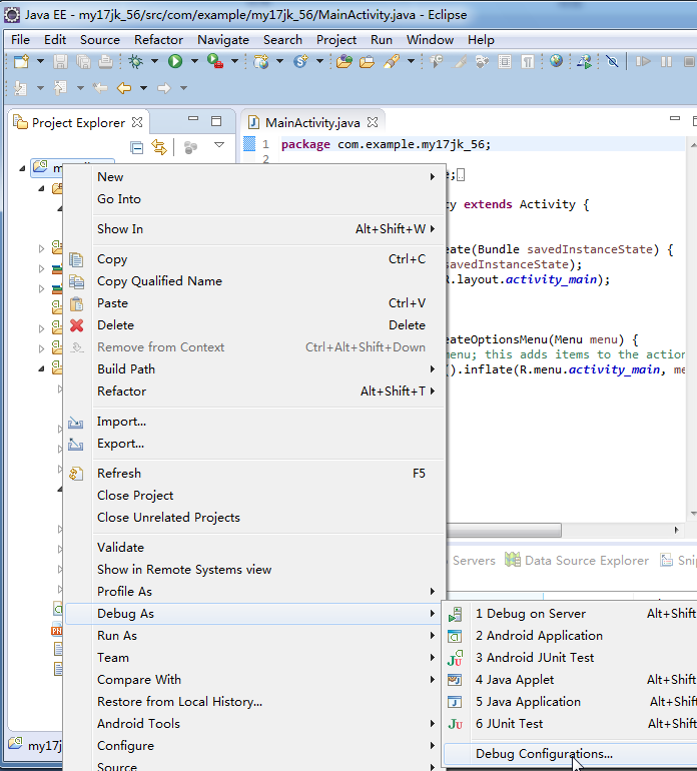
Task: Click the Terminate debug stop icon
Action: click(x=690, y=61)
